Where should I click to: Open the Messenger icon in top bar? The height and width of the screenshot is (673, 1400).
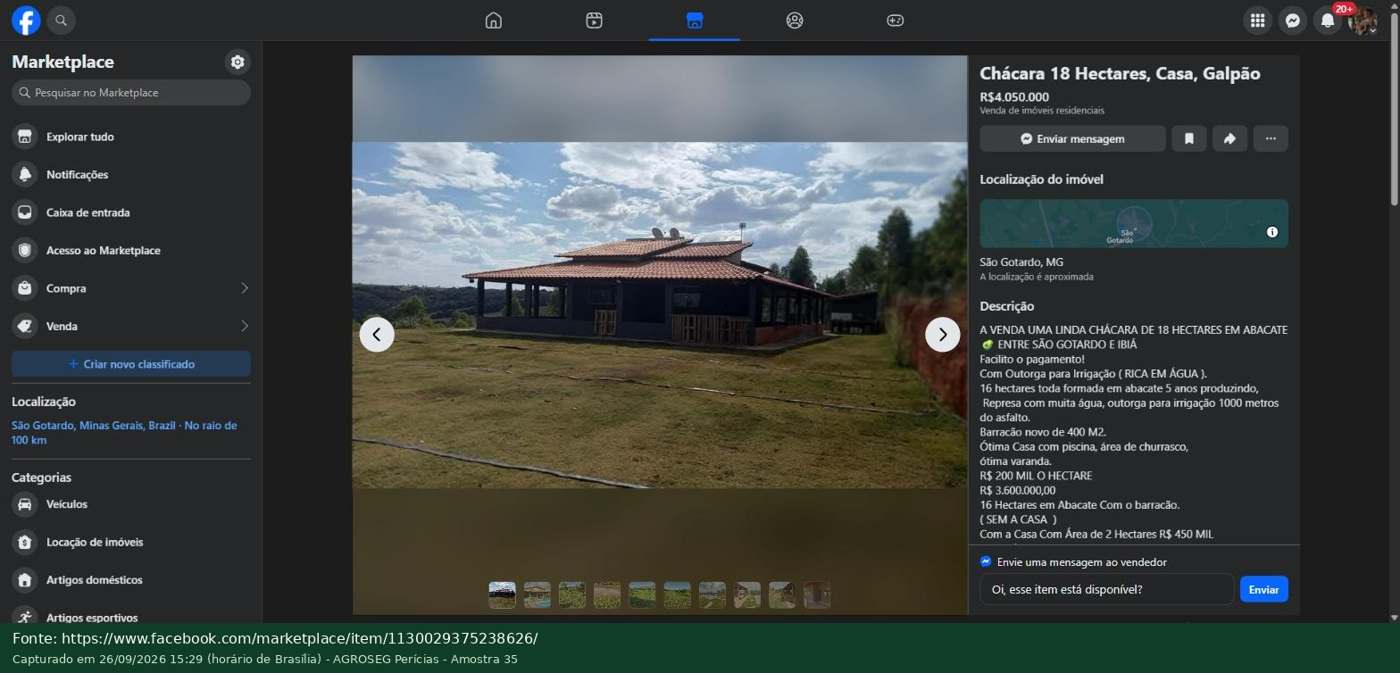(x=1293, y=20)
